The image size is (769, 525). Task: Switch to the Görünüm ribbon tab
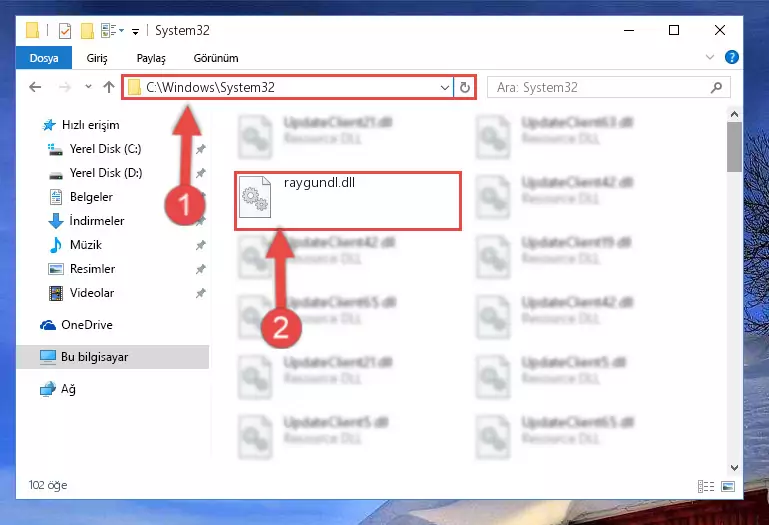[216, 58]
